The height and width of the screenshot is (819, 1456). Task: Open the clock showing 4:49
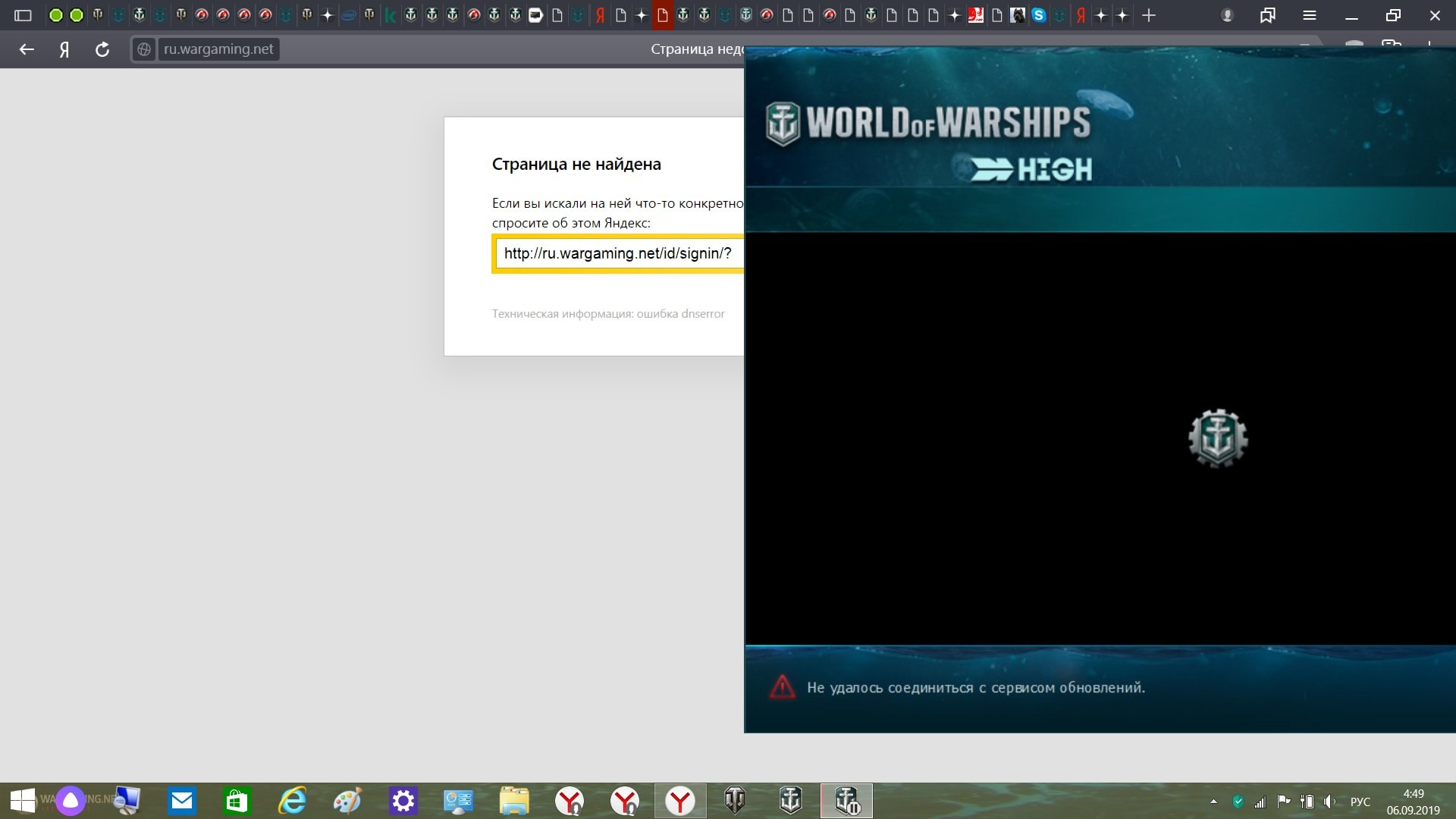pyautogui.click(x=1414, y=802)
